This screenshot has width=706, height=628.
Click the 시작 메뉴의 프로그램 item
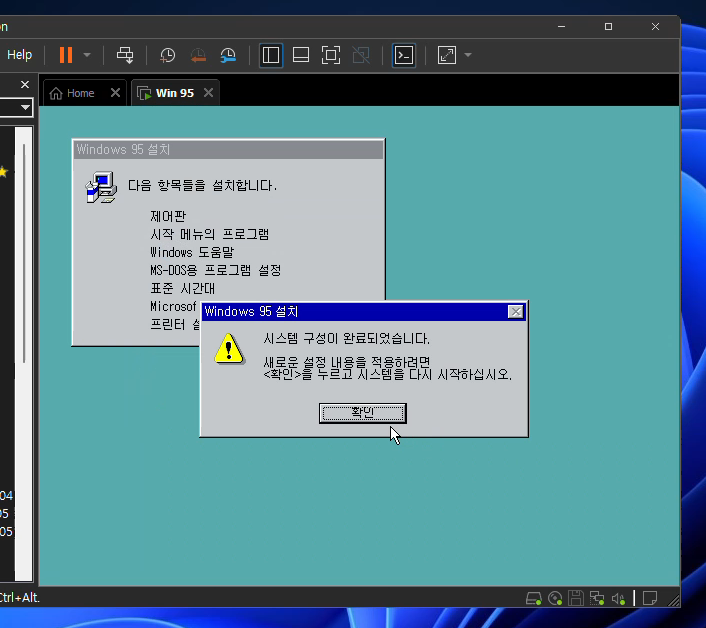tap(209, 235)
